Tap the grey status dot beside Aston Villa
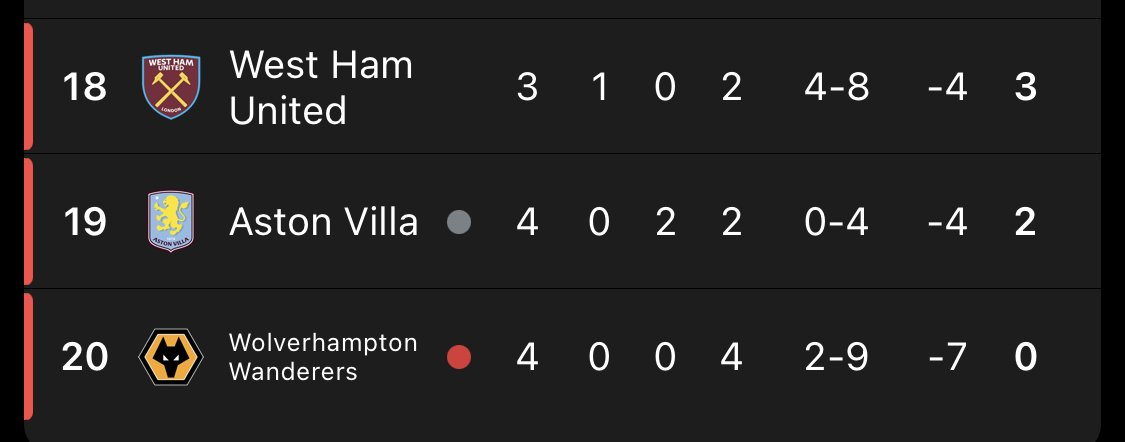The image size is (1125, 442). pos(459,222)
